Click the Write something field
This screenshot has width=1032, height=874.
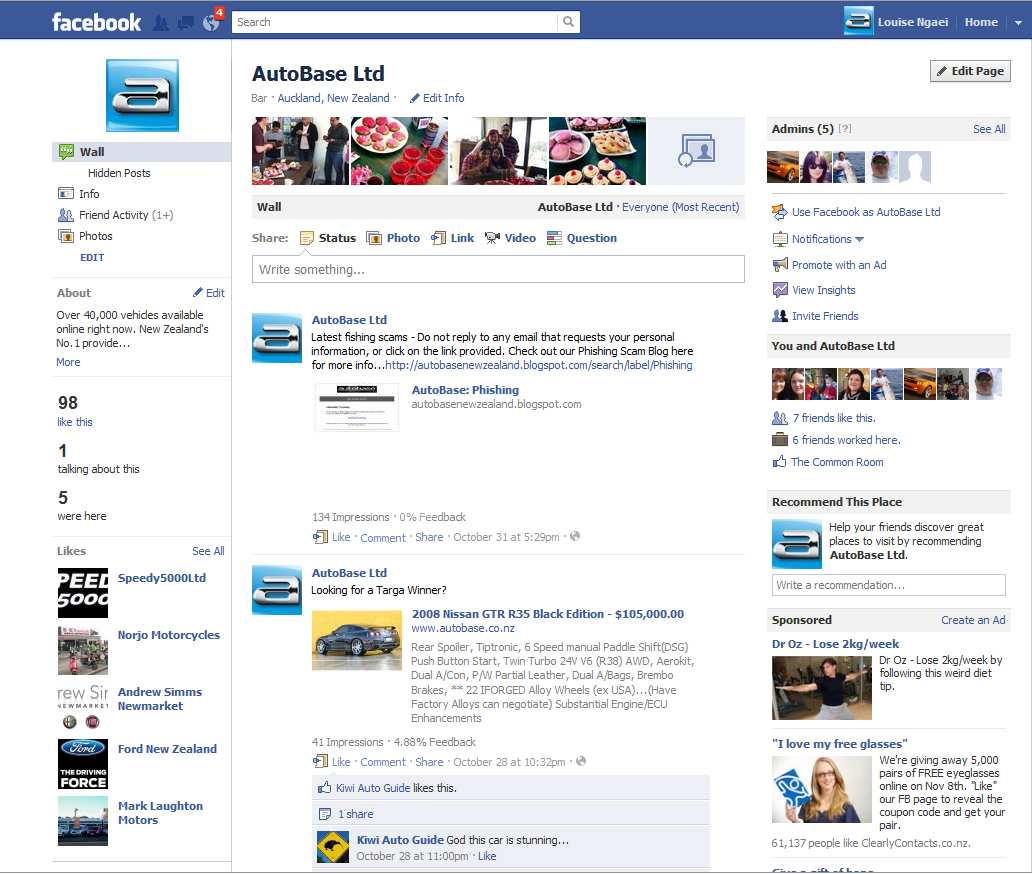pos(498,269)
